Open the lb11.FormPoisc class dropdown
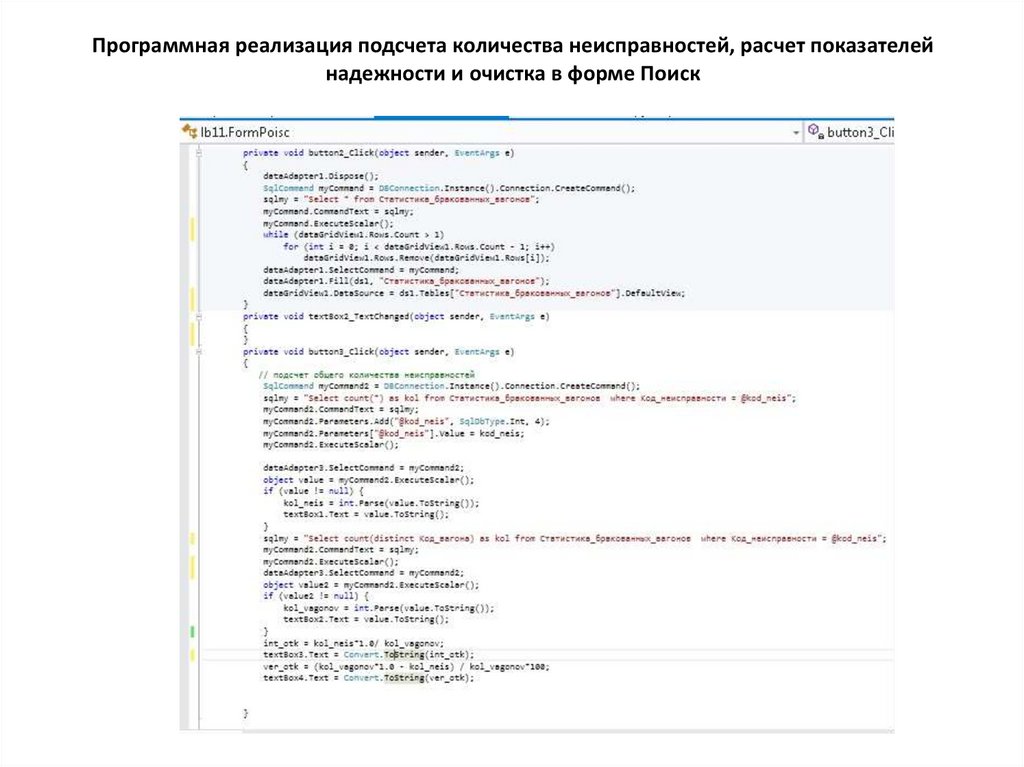 click(x=491, y=132)
